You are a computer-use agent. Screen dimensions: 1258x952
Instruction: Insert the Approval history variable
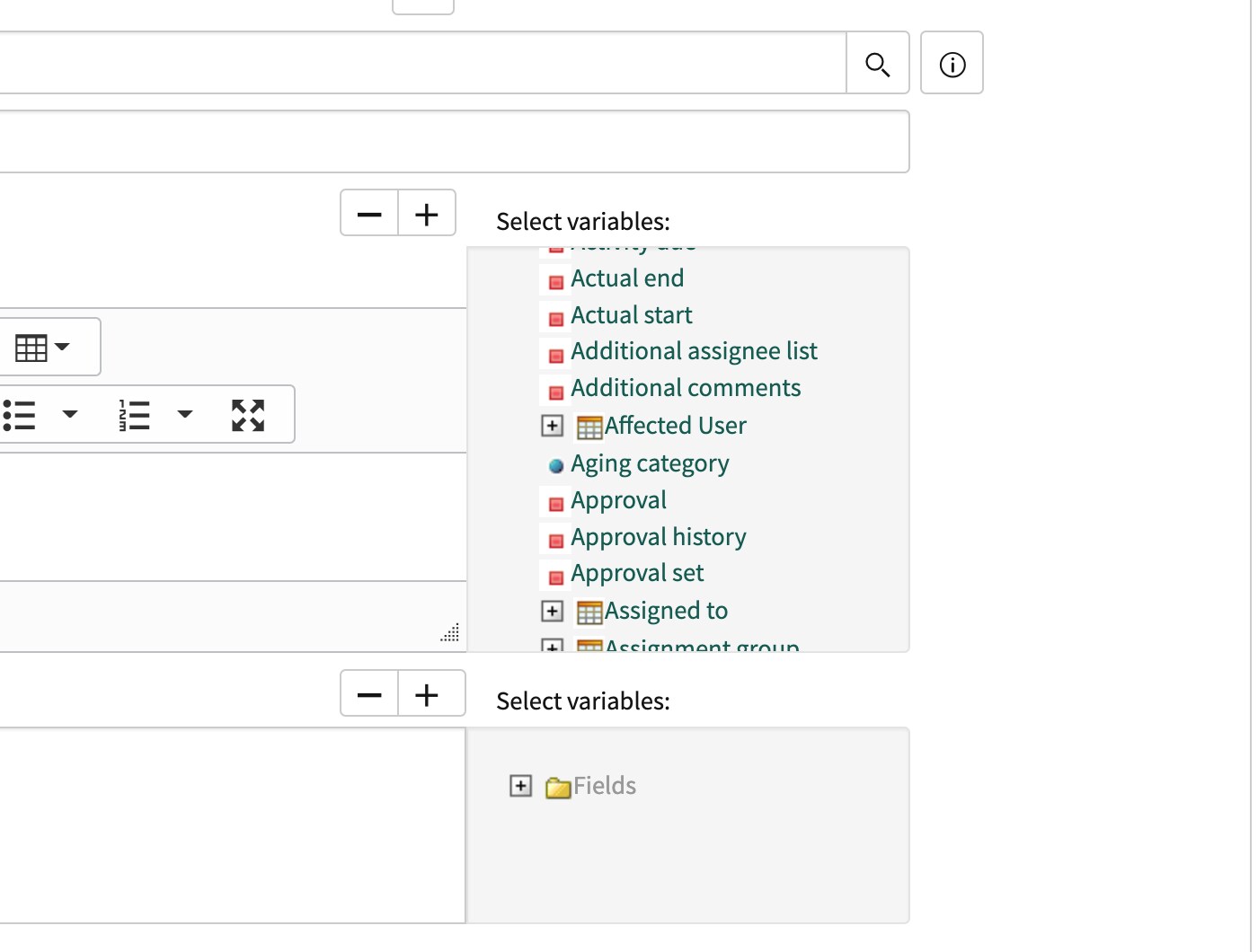coord(659,537)
